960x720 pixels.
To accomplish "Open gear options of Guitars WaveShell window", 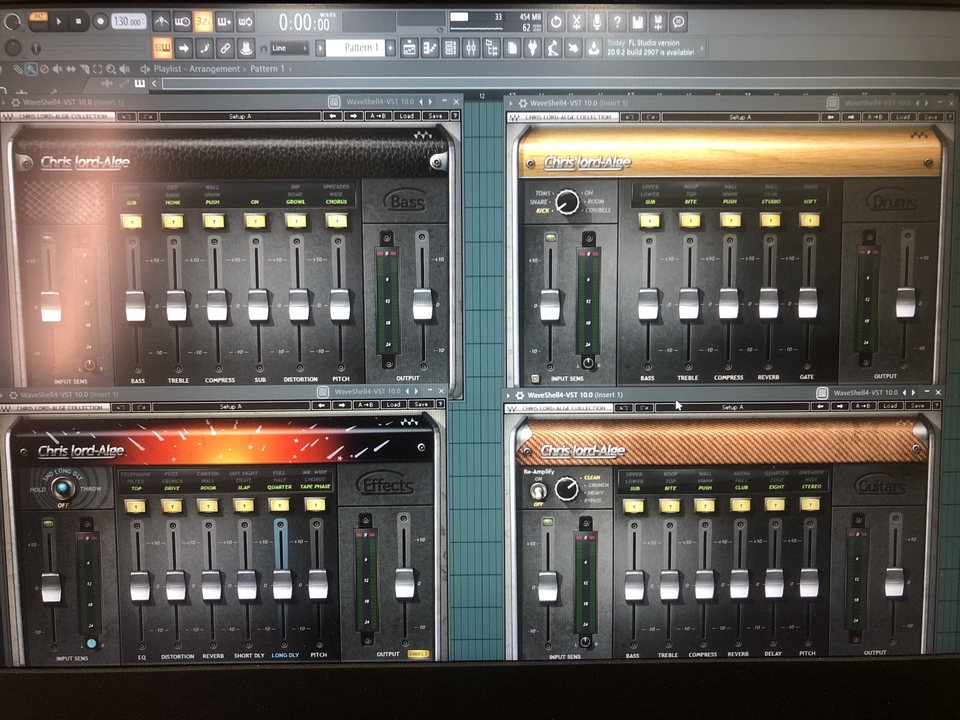I will (x=520, y=396).
